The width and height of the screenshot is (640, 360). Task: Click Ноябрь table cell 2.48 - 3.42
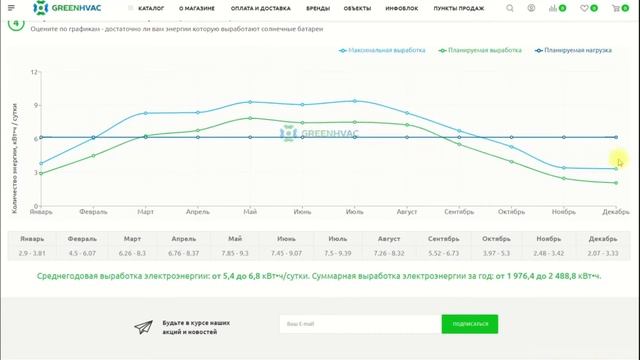coord(549,253)
